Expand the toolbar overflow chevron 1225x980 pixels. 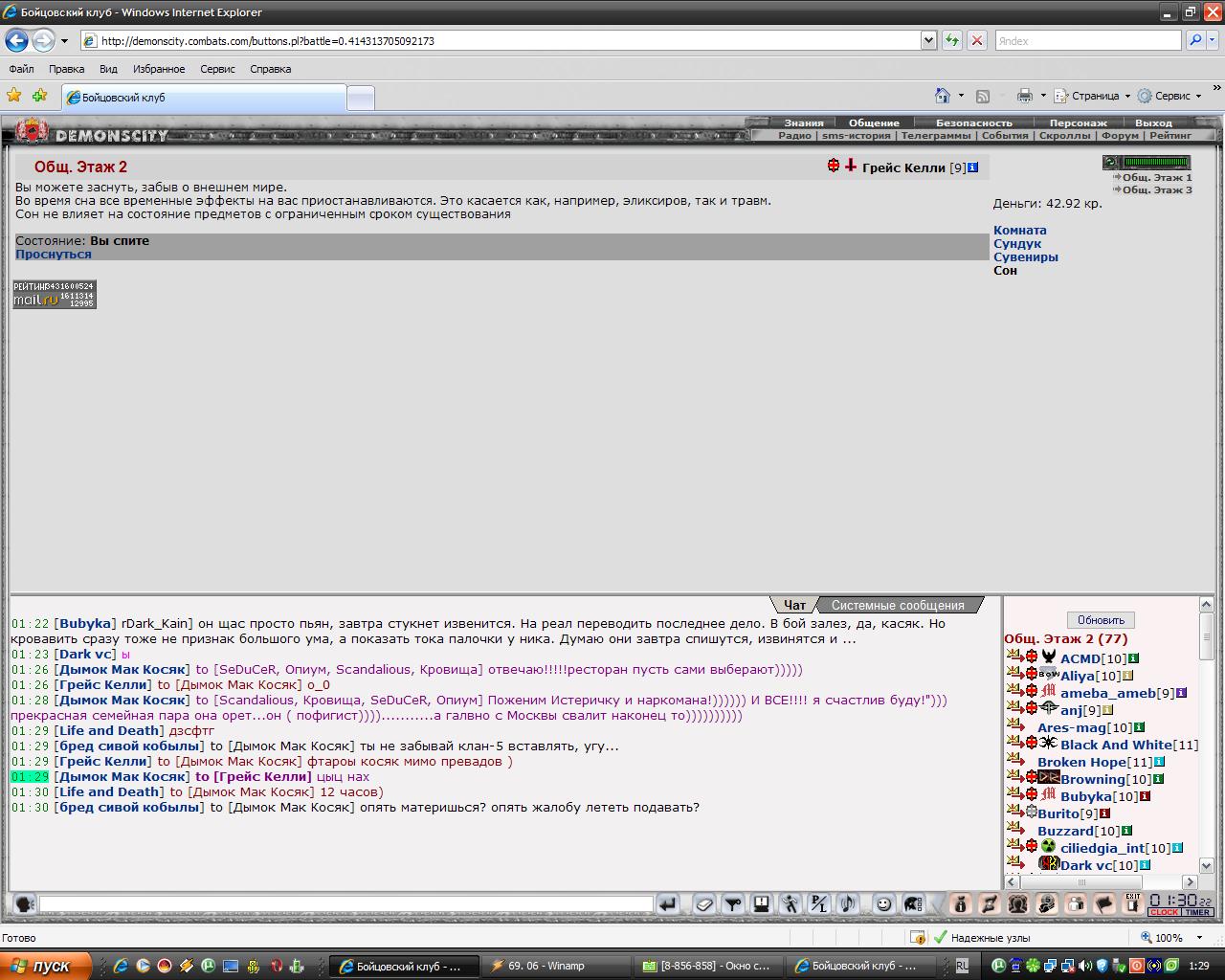[x=1216, y=88]
